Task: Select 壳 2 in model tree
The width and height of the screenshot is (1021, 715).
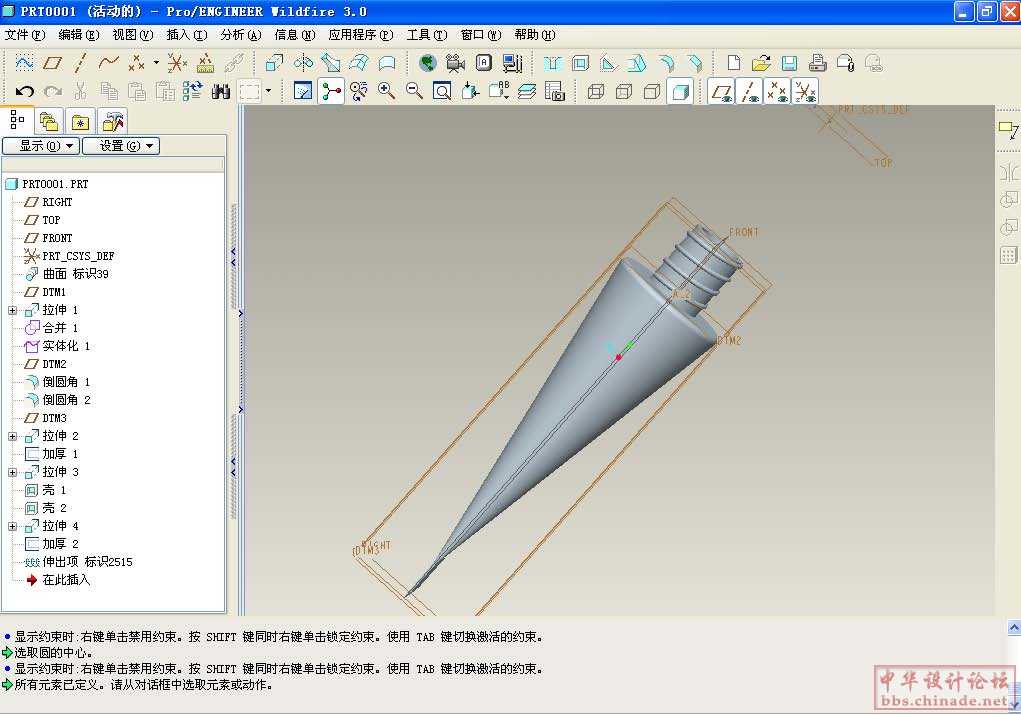Action: coord(46,508)
